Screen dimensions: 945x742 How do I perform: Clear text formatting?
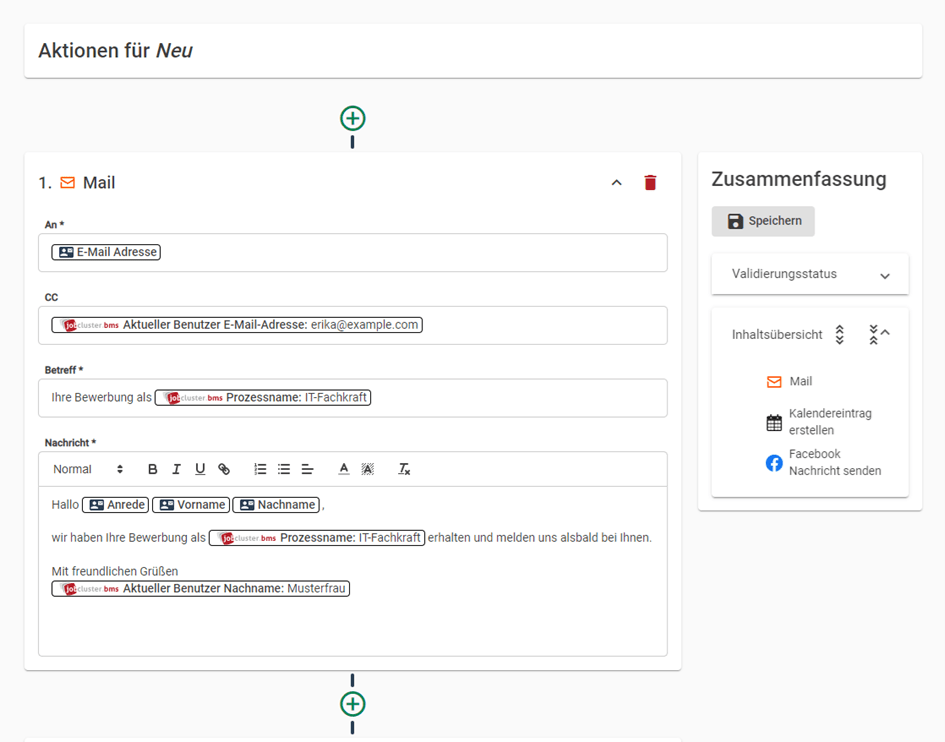[x=404, y=470]
